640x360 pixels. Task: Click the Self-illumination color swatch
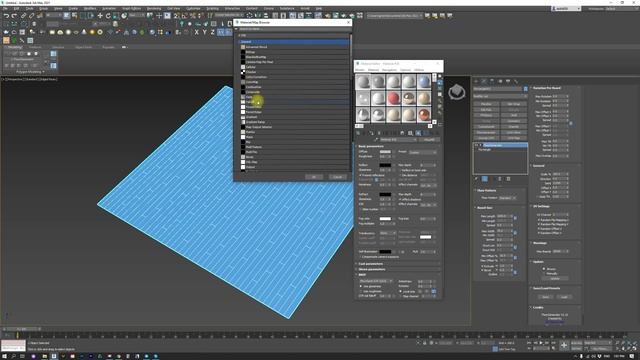tap(385, 252)
